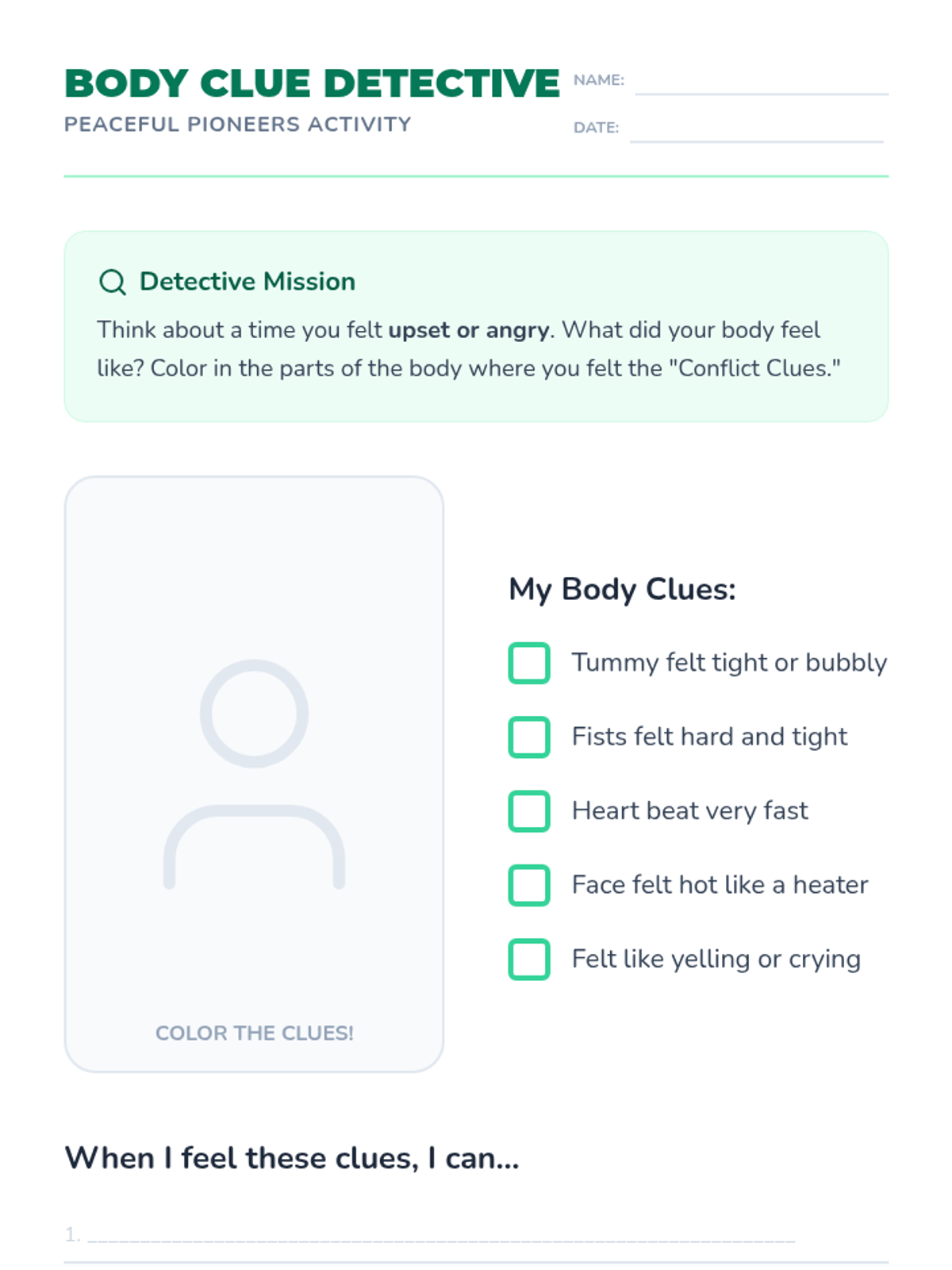Click the 'Heart beat very fast' label
This screenshot has height=1270, width=952.
coord(689,810)
